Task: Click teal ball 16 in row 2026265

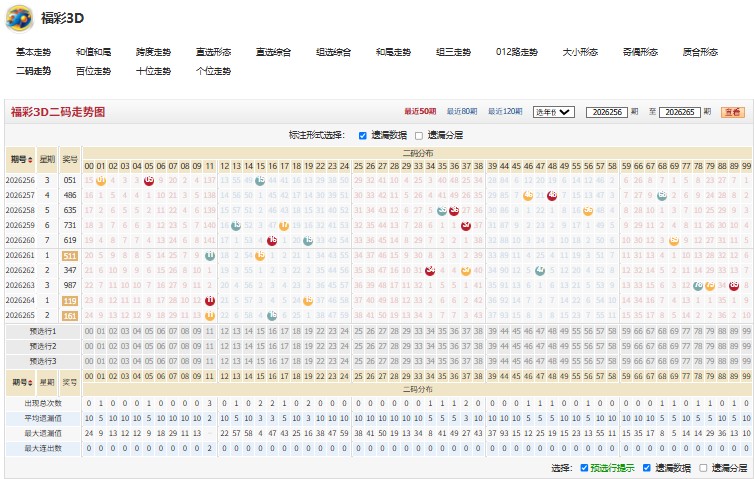Action: (272, 315)
